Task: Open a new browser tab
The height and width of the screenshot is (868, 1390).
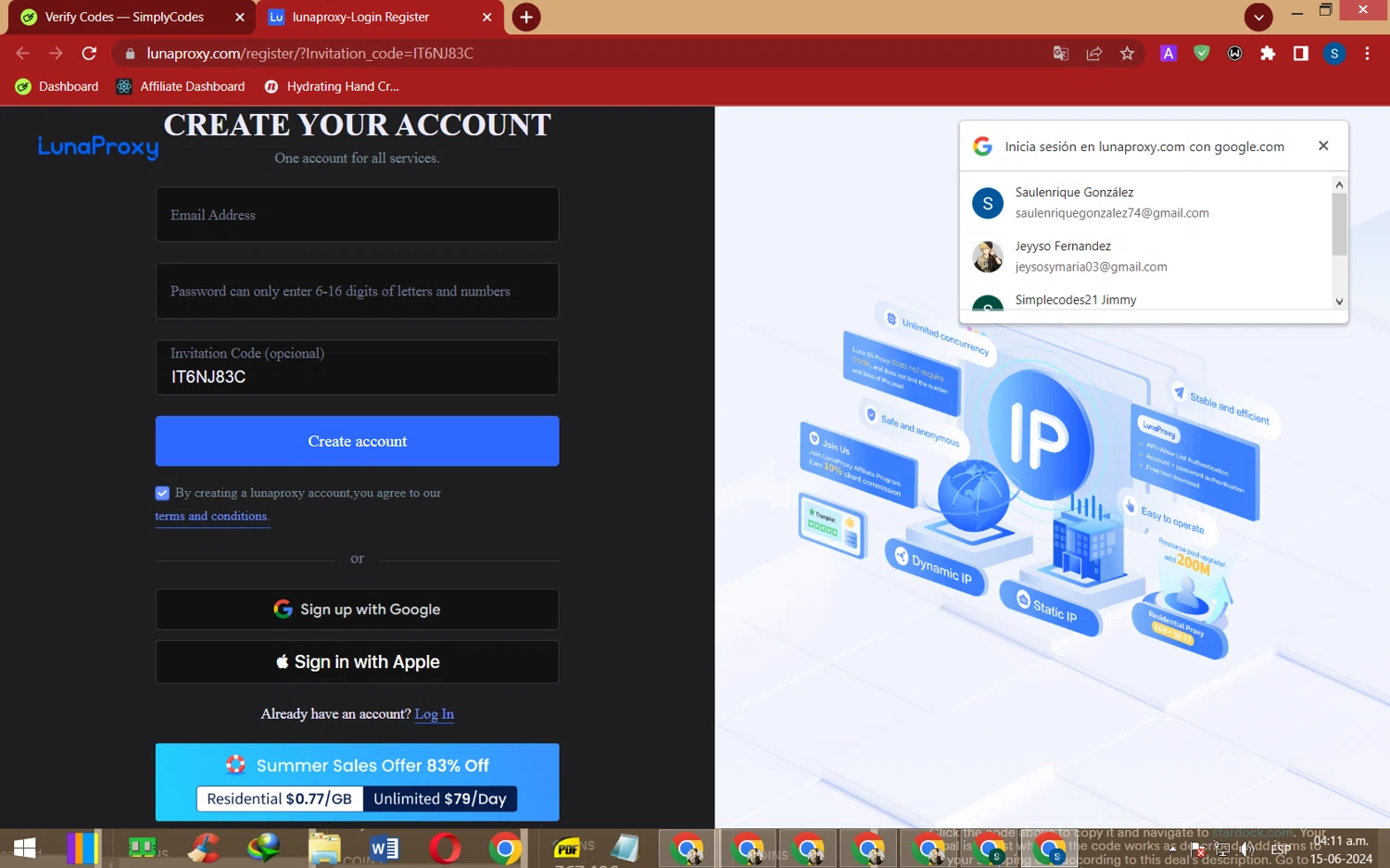Action: (x=526, y=17)
